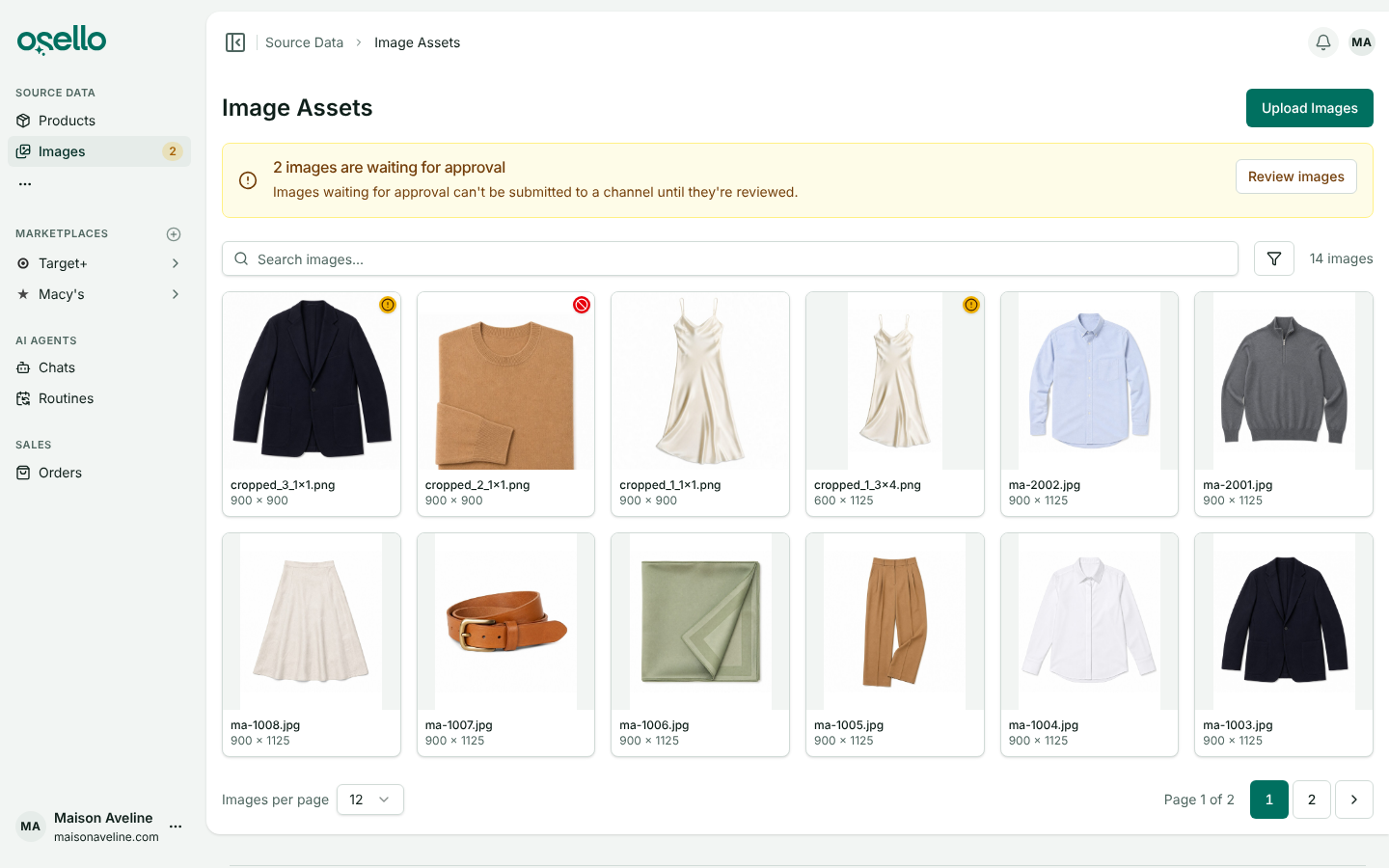Click the Osello logo

coord(62,40)
